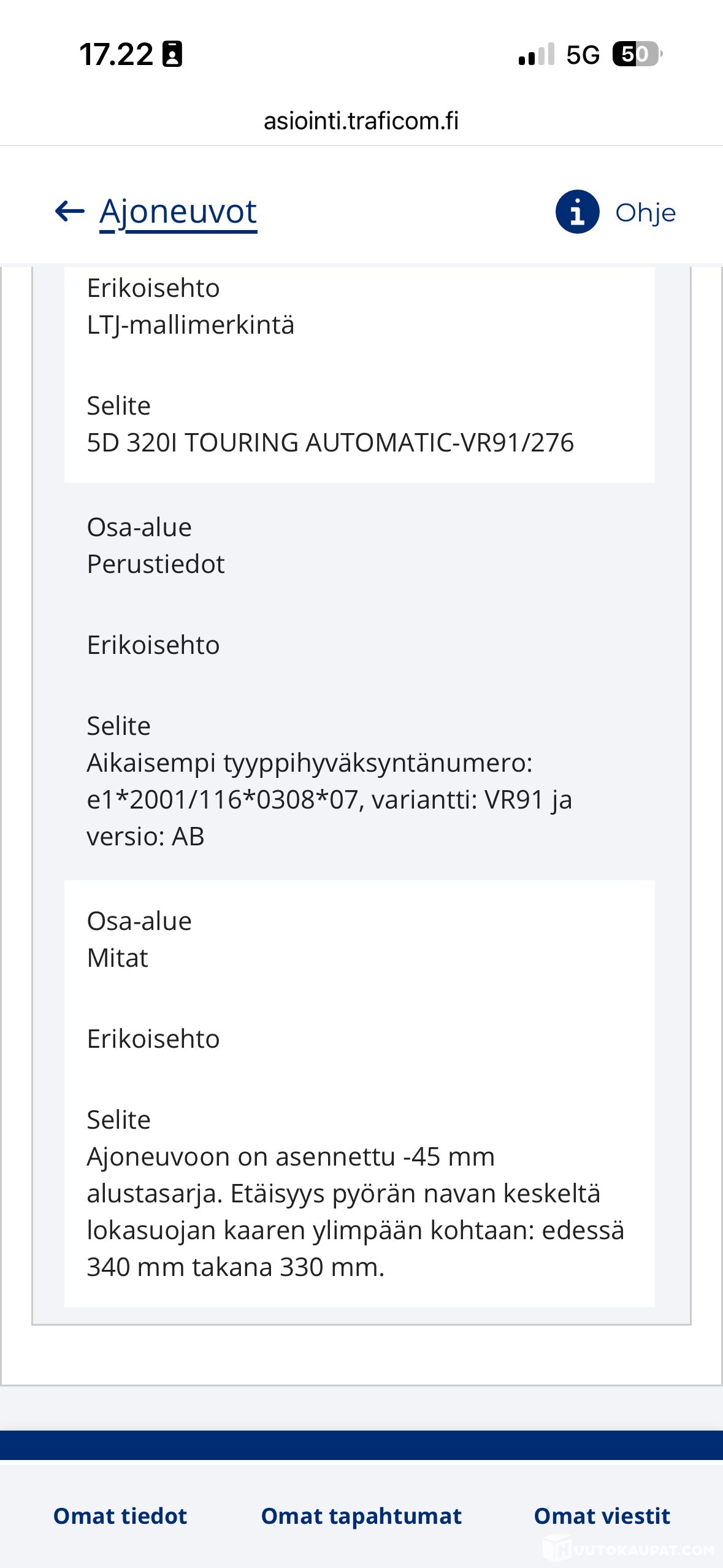This screenshot has height=1568, width=723.
Task: Tap the back arrow icon next to Ajoneuvot
Action: pos(69,212)
